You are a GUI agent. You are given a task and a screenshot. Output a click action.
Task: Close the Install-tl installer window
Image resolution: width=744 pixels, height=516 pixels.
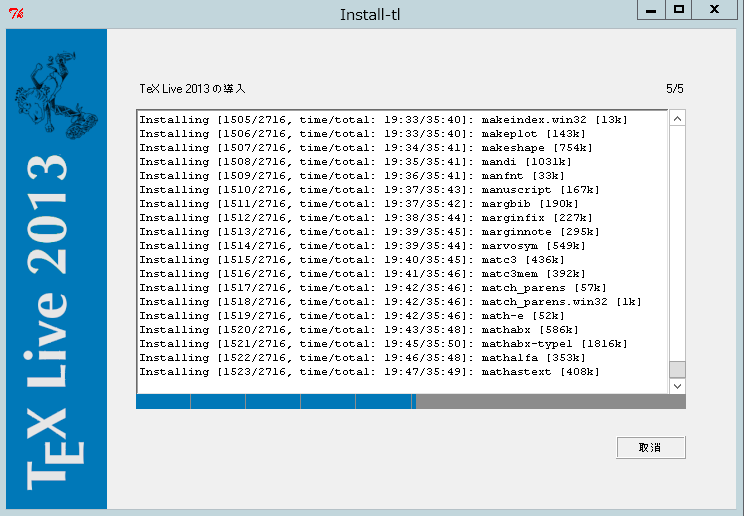coord(714,9)
